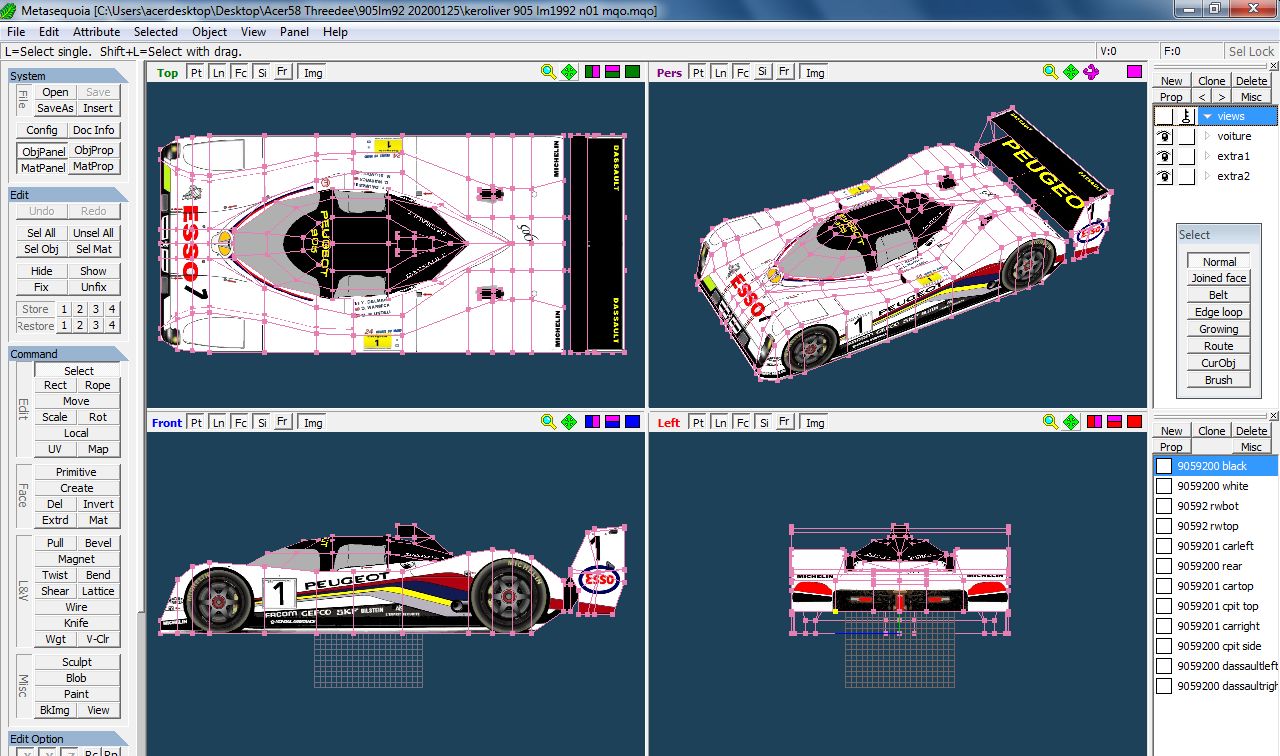
Task: Click the Lattice command button
Action: coord(98,591)
